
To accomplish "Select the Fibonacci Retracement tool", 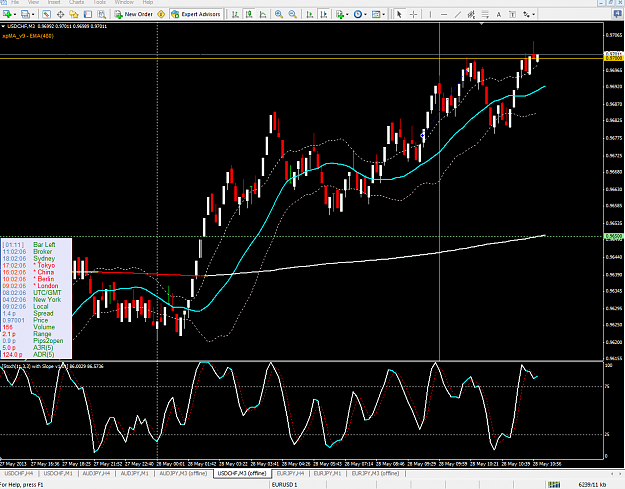I will (485, 14).
